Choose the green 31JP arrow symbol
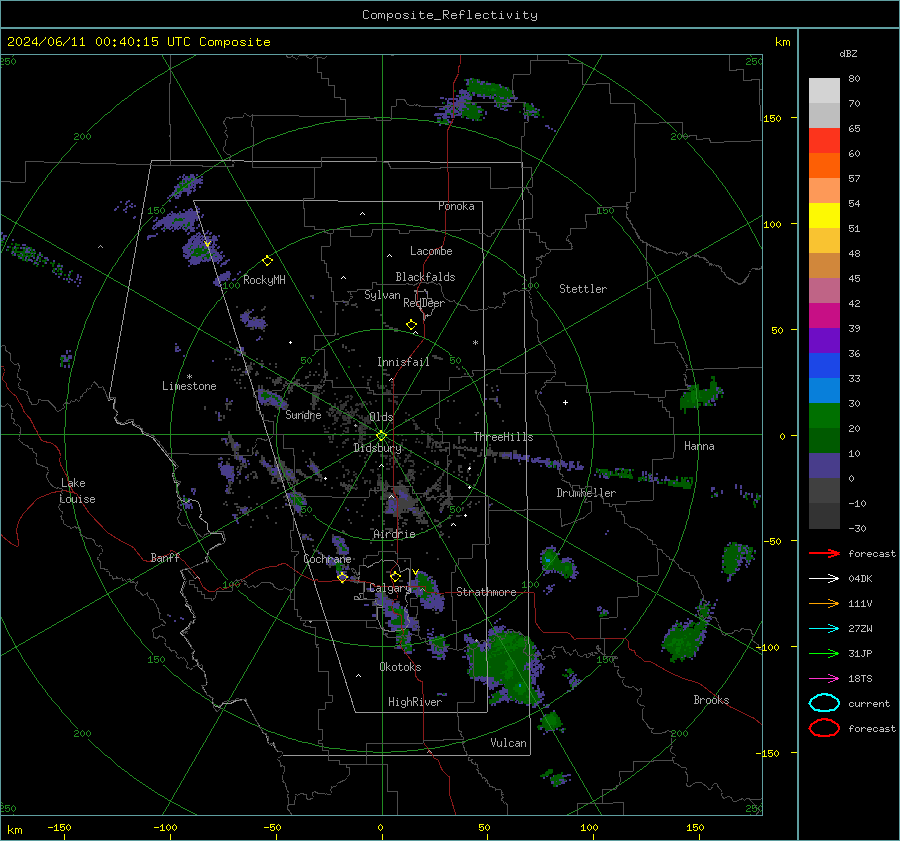 coord(824,653)
